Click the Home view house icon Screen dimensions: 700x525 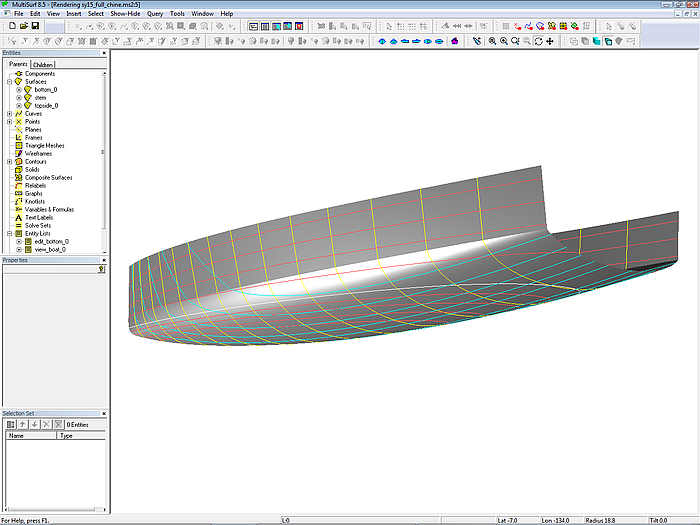[x=455, y=41]
